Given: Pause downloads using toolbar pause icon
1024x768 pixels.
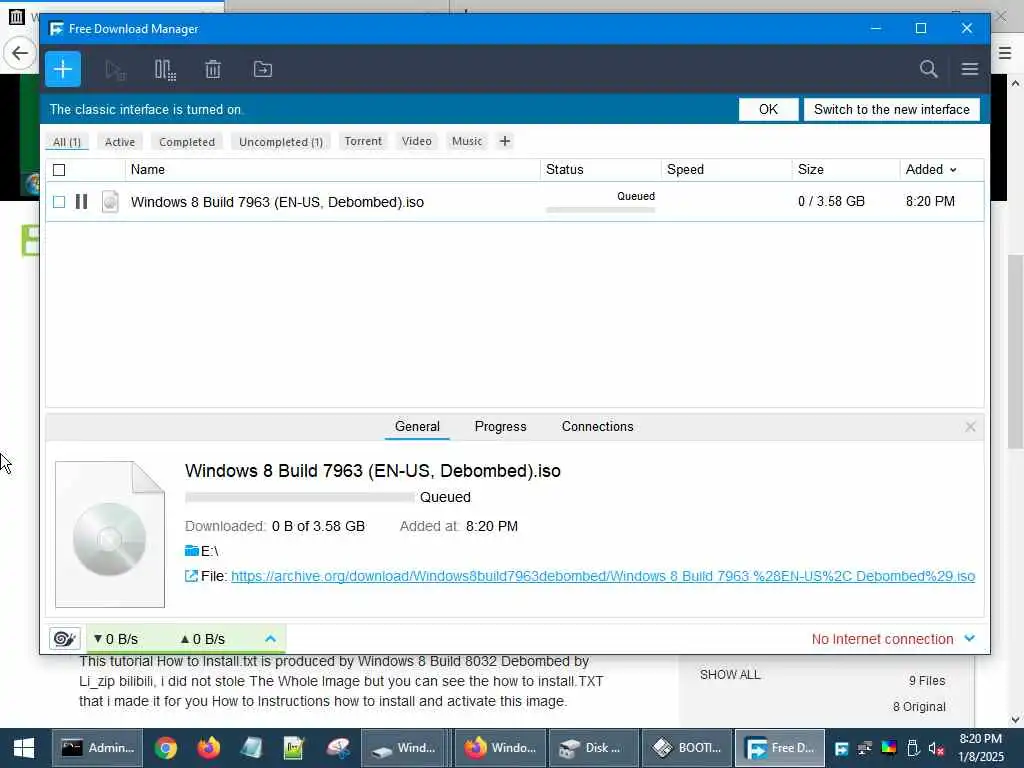Looking at the screenshot, I should click(x=165, y=70).
